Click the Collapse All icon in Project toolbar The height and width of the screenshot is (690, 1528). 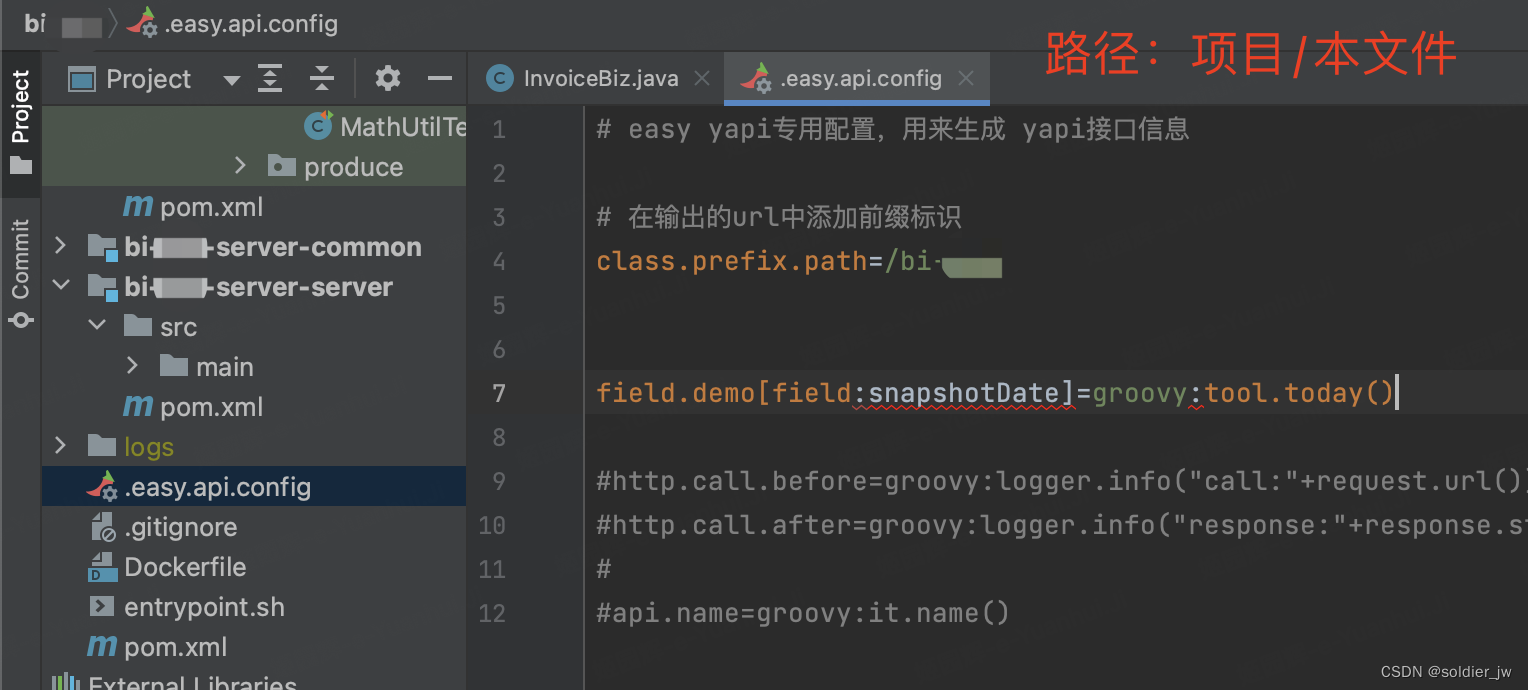320,79
